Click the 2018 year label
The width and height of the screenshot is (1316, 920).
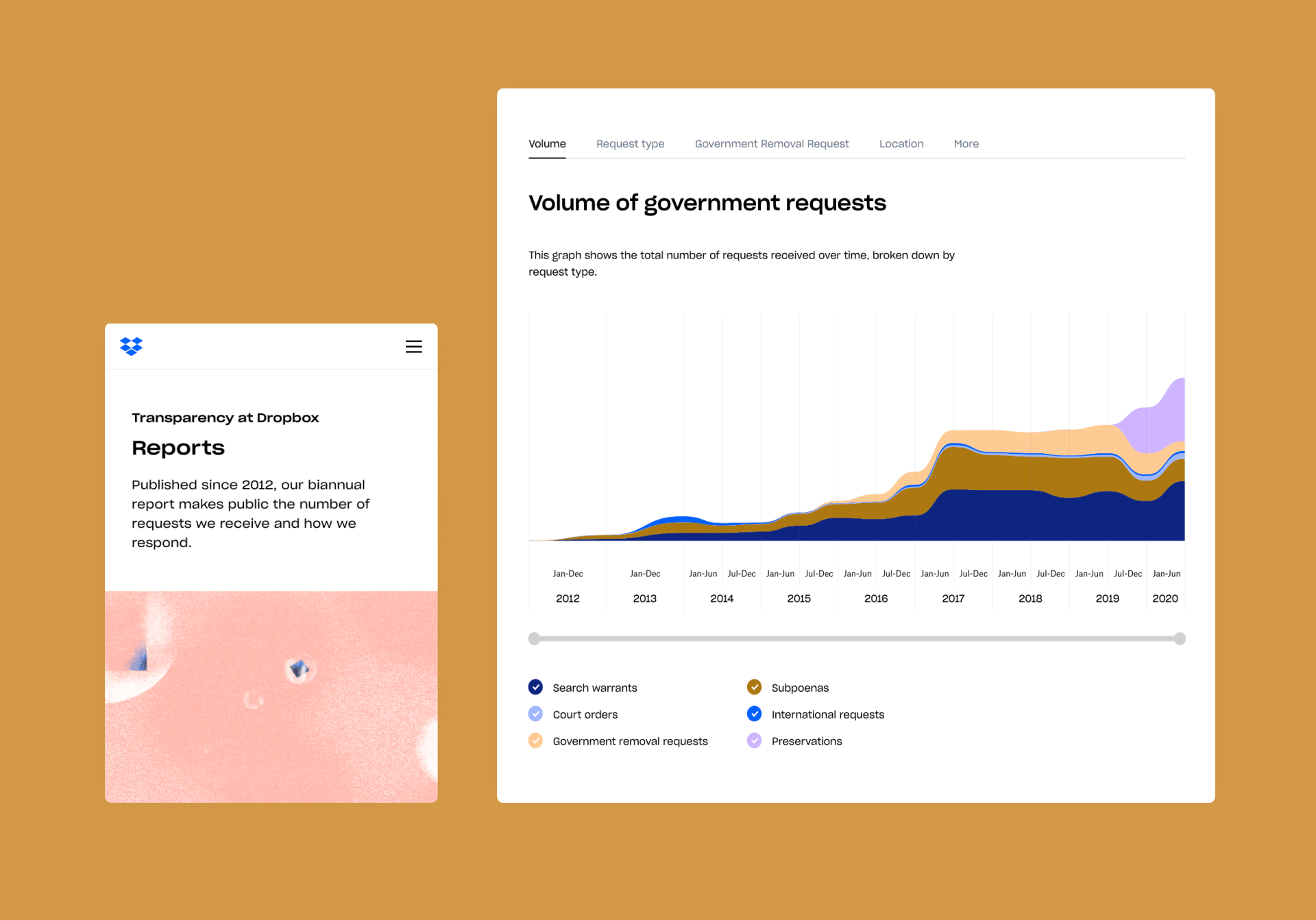pos(1030,598)
